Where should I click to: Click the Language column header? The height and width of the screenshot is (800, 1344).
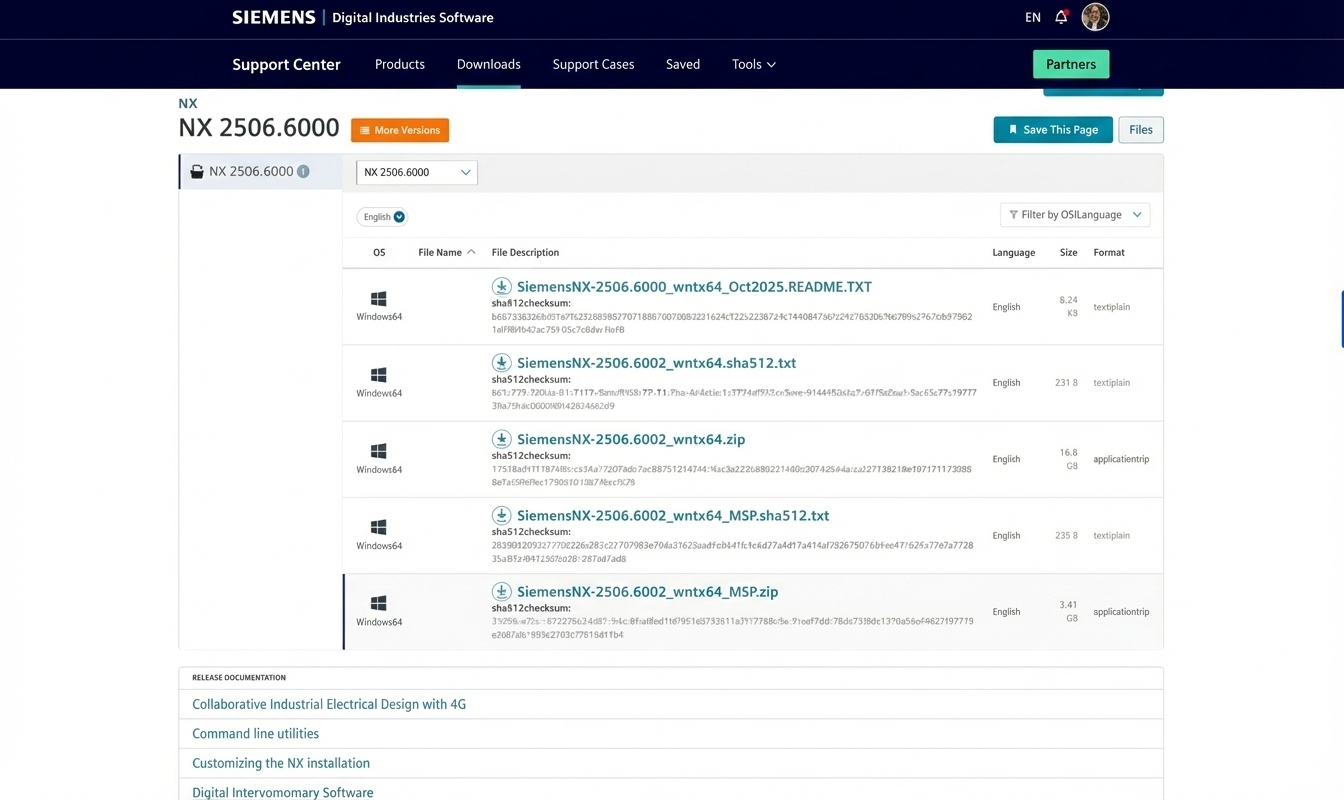click(x=1014, y=253)
